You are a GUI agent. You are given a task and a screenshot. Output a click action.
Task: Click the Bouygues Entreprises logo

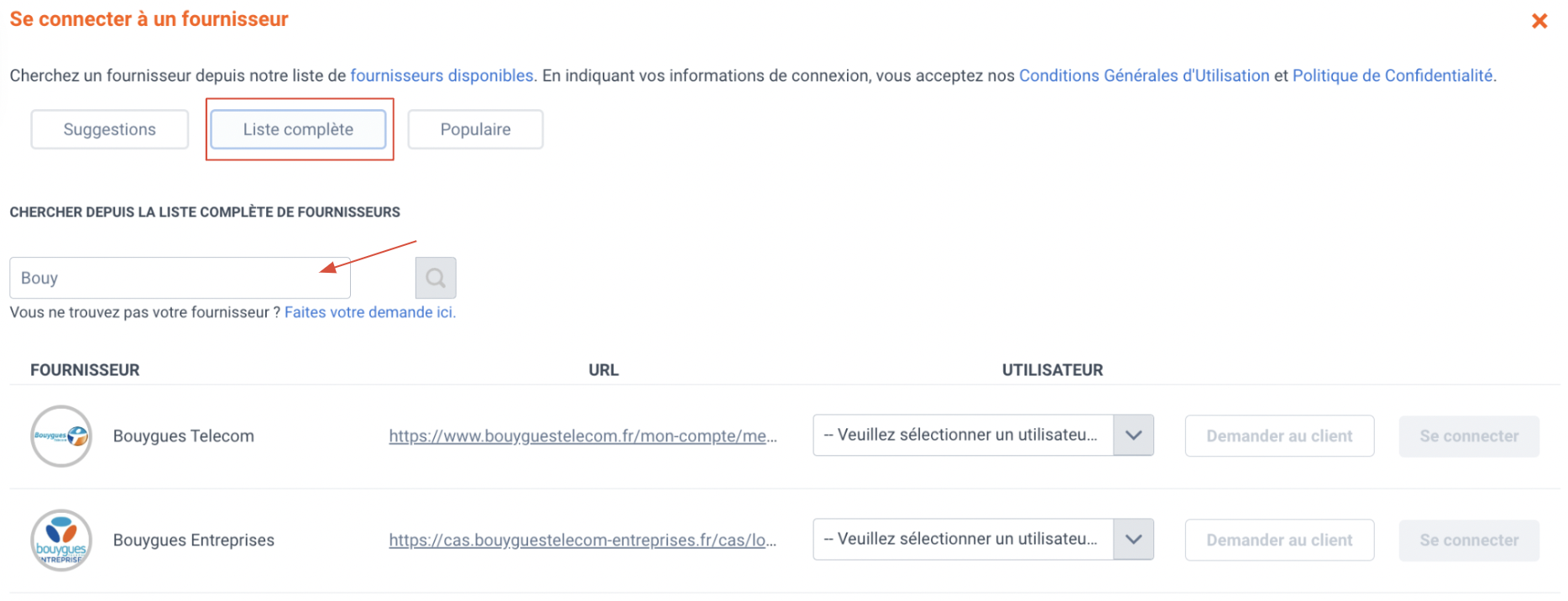click(x=61, y=540)
